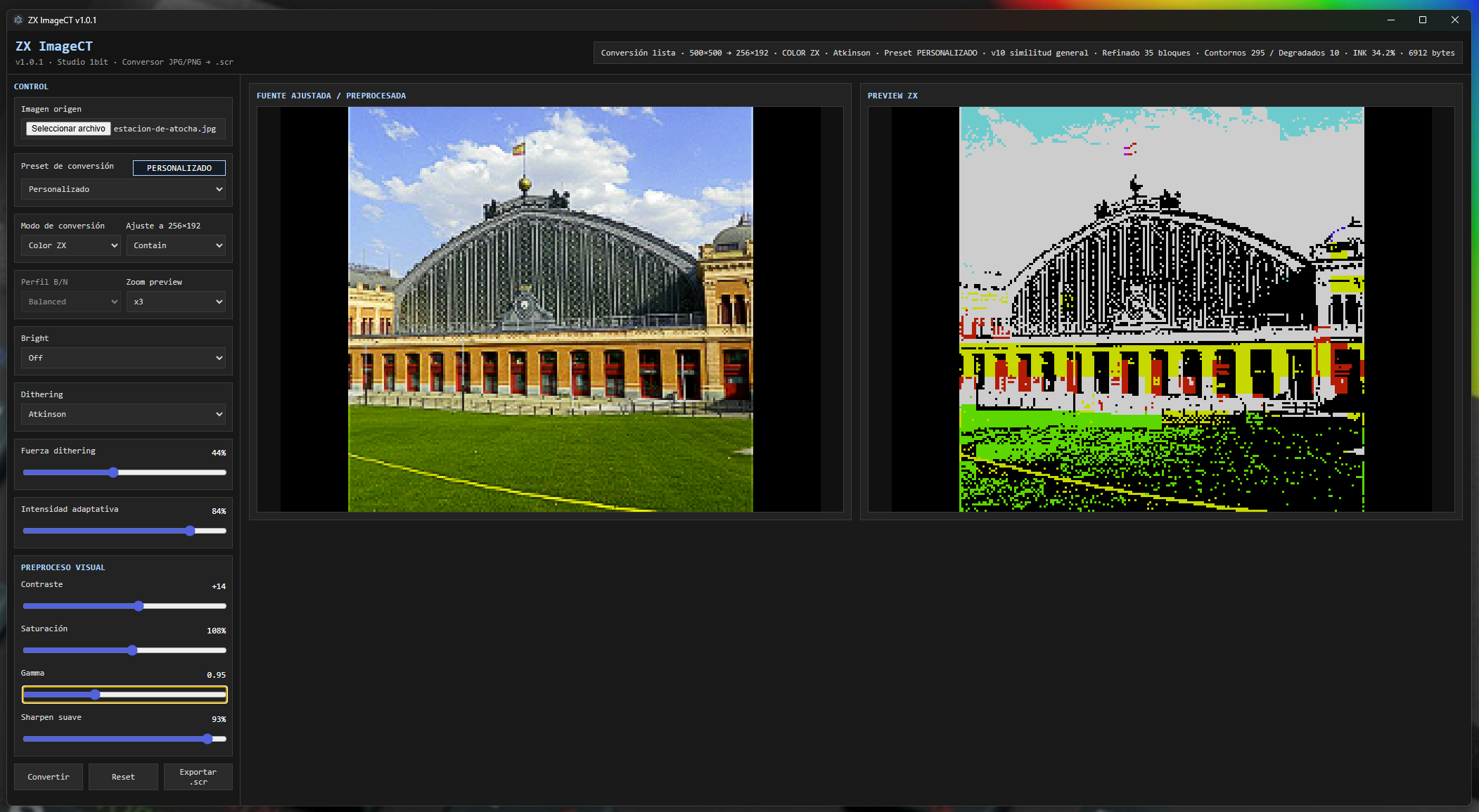Close the ZX ImageCT window
The width and height of the screenshot is (1479, 812).
click(1455, 20)
